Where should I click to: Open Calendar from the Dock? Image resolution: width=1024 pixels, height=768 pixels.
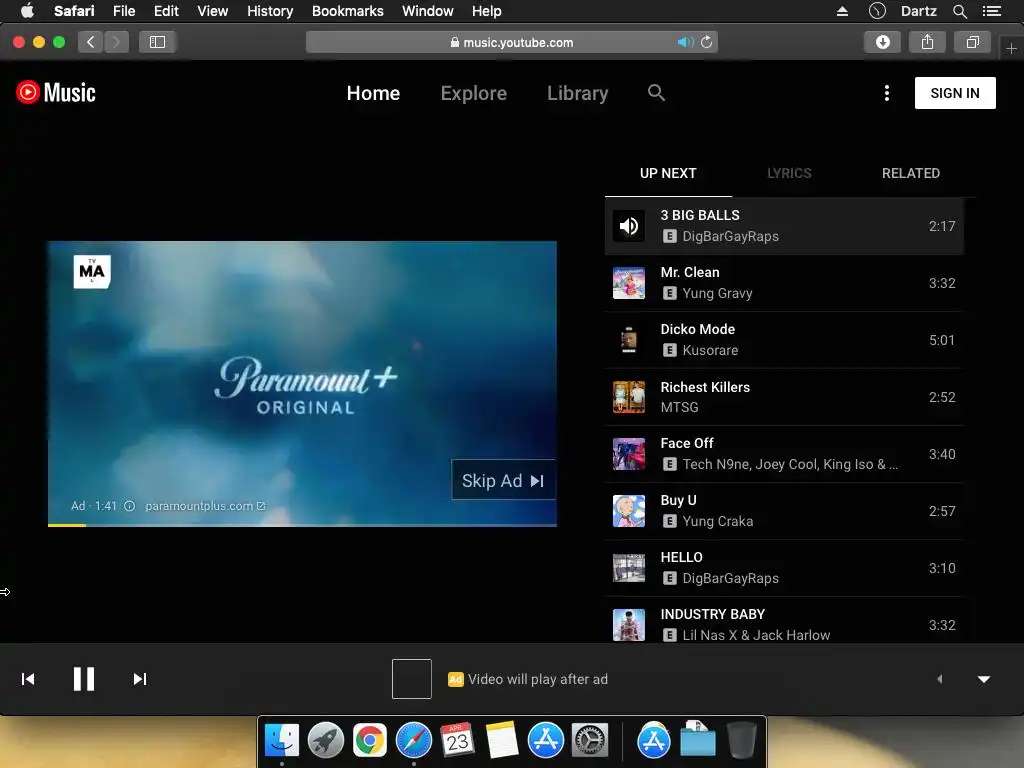tap(457, 741)
